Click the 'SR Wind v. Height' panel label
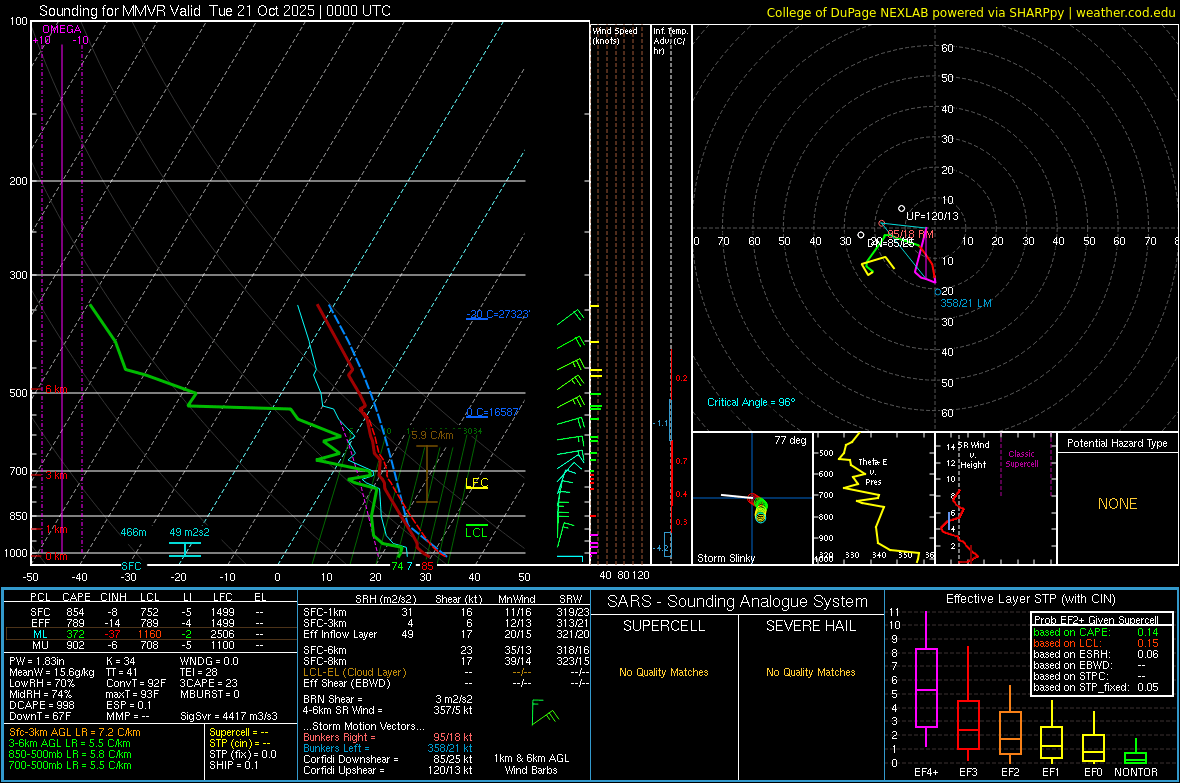The image size is (1180, 783). (x=974, y=455)
